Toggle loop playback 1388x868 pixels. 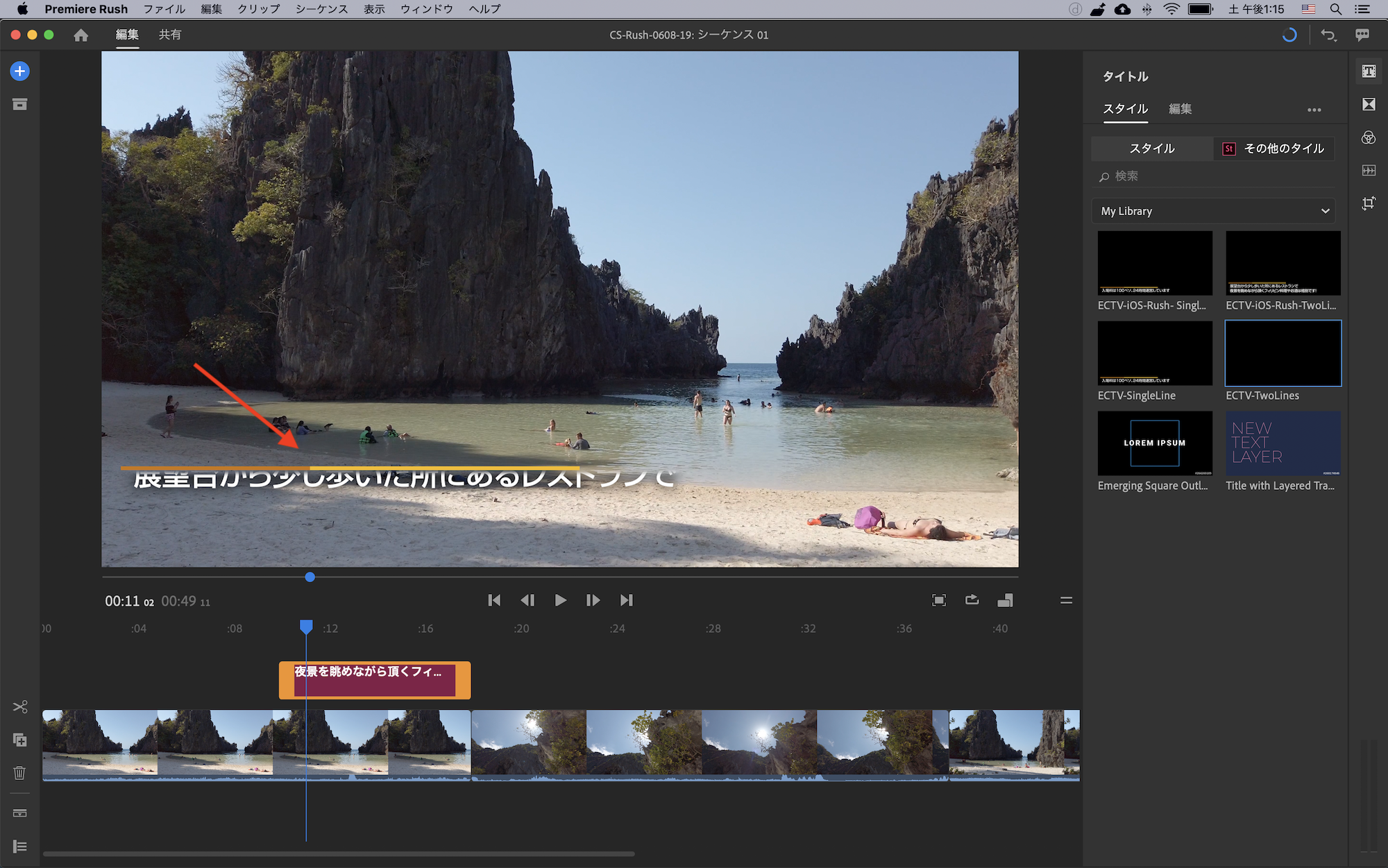[x=972, y=600]
